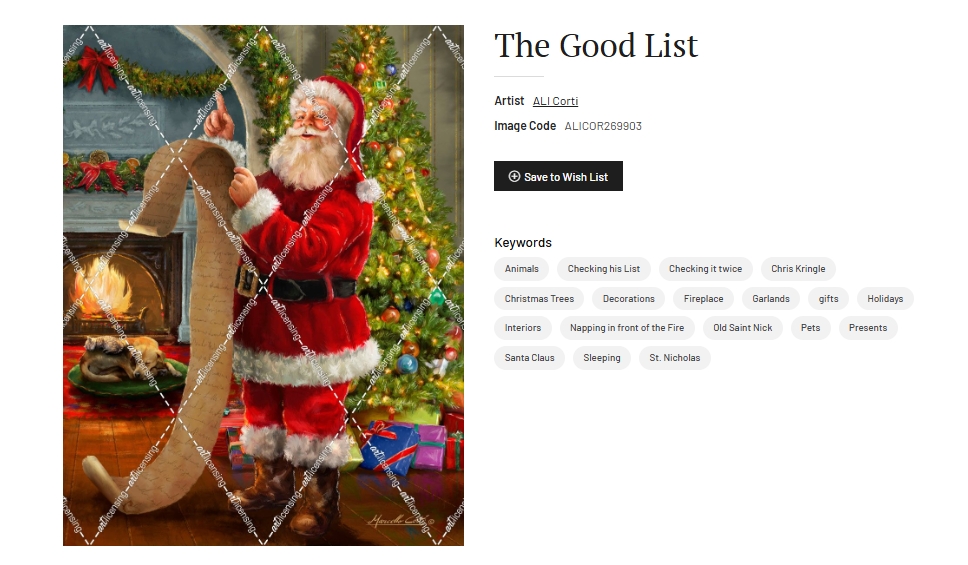968x565 pixels.
Task: Choose the gifts keyword tag
Action: pos(828,298)
